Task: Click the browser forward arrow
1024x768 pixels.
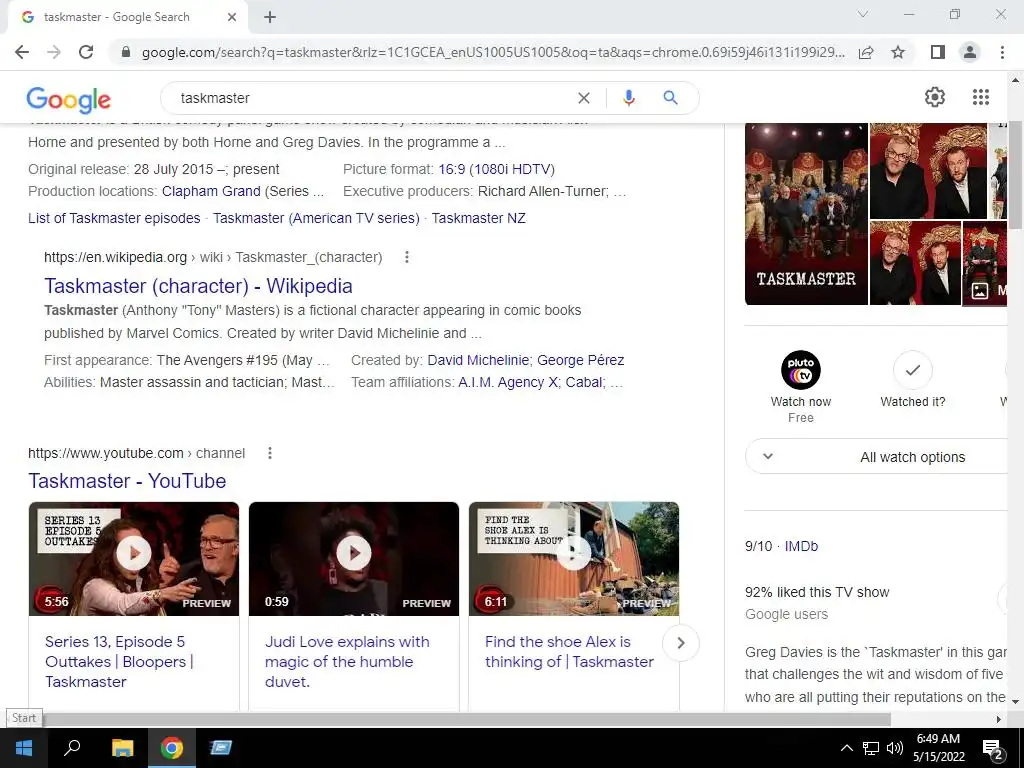Action: (x=54, y=52)
